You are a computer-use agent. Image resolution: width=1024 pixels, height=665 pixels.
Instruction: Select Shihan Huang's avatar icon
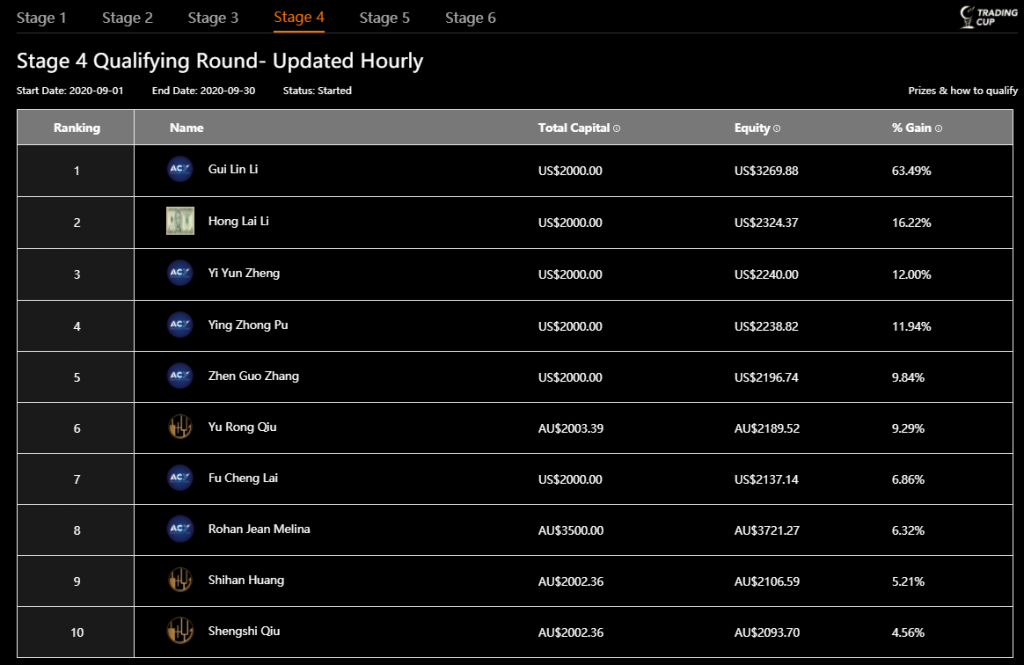179,580
